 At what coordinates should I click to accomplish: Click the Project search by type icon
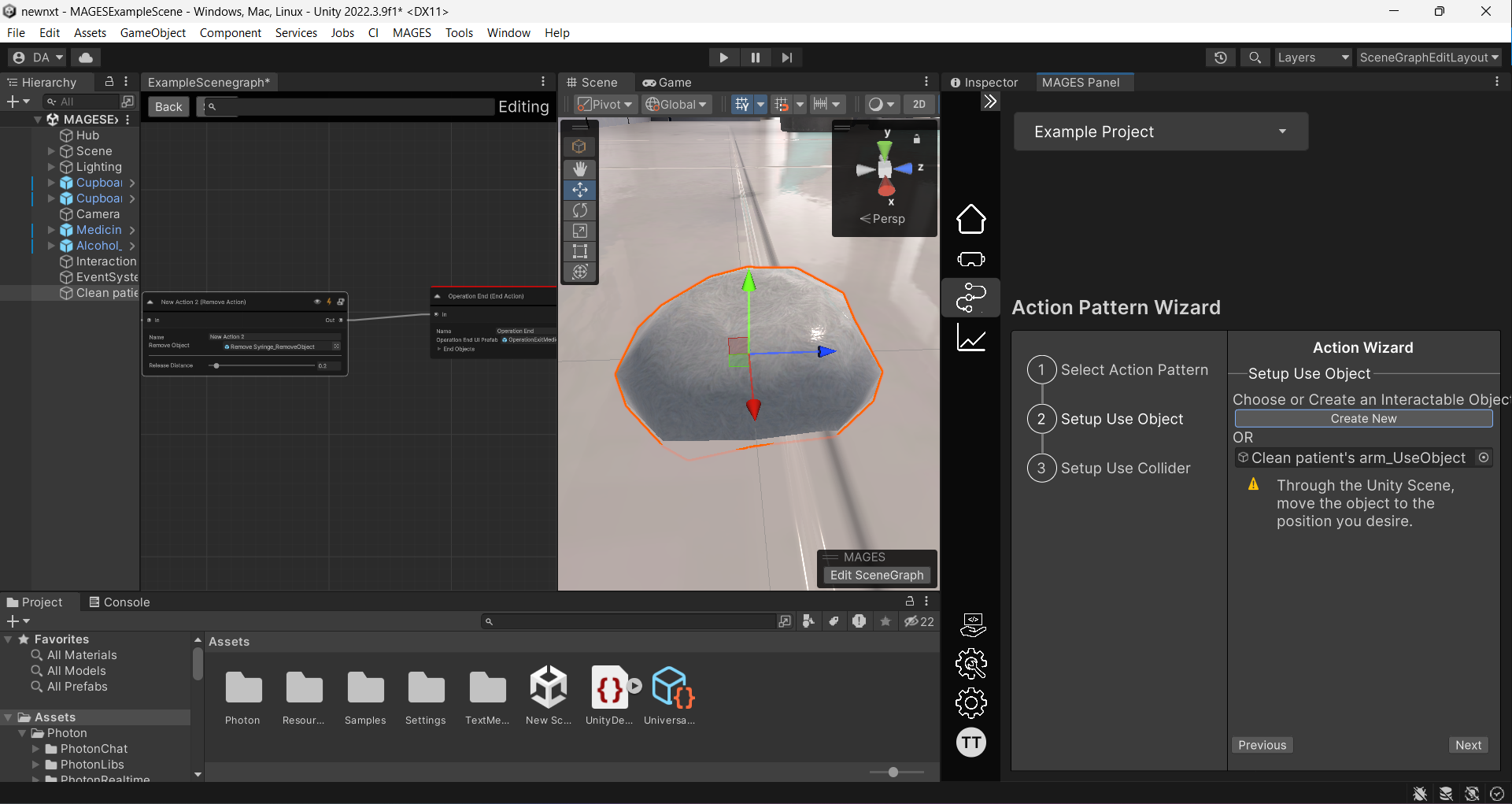[x=808, y=621]
